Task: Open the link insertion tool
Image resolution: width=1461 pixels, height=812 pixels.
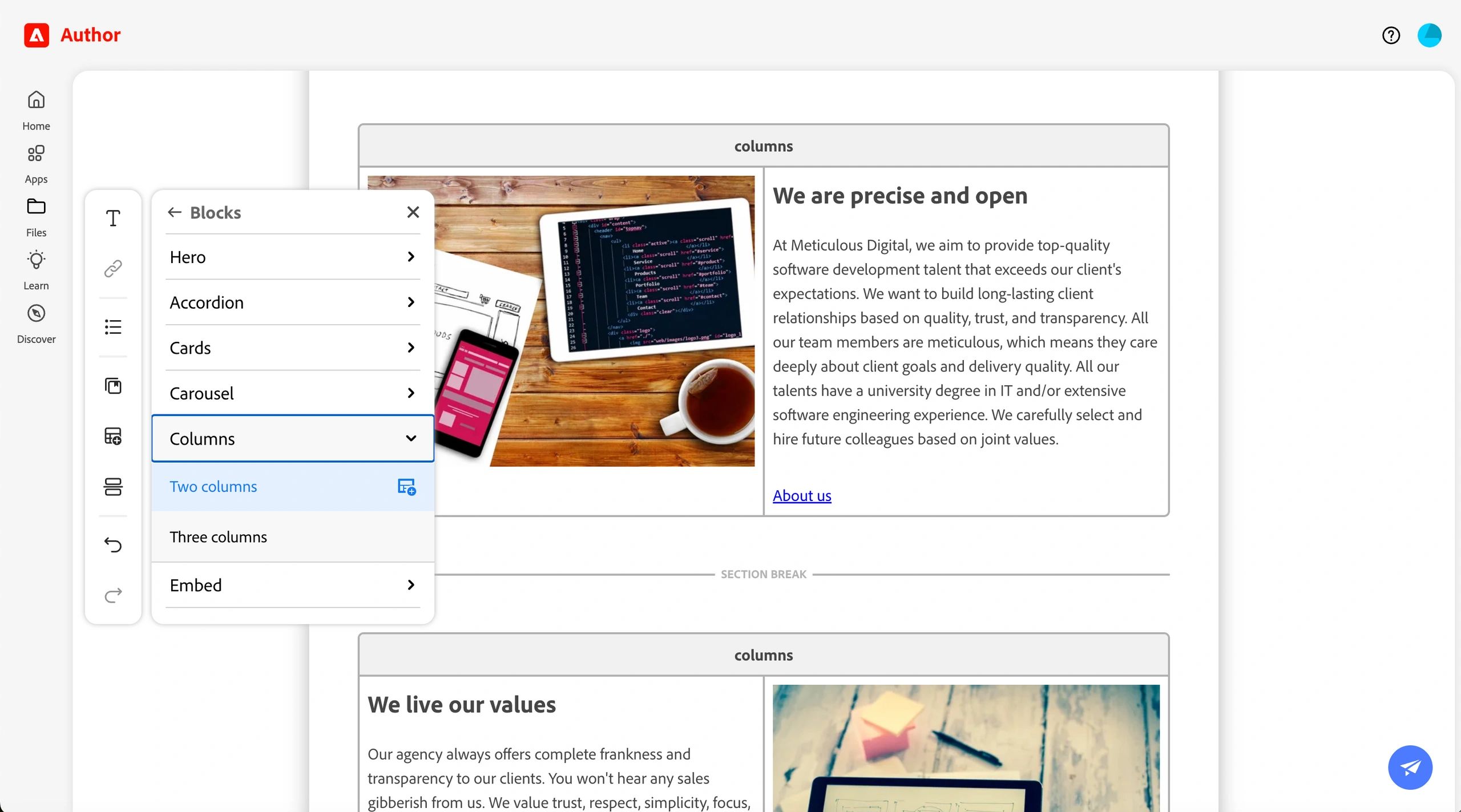Action: [113, 268]
